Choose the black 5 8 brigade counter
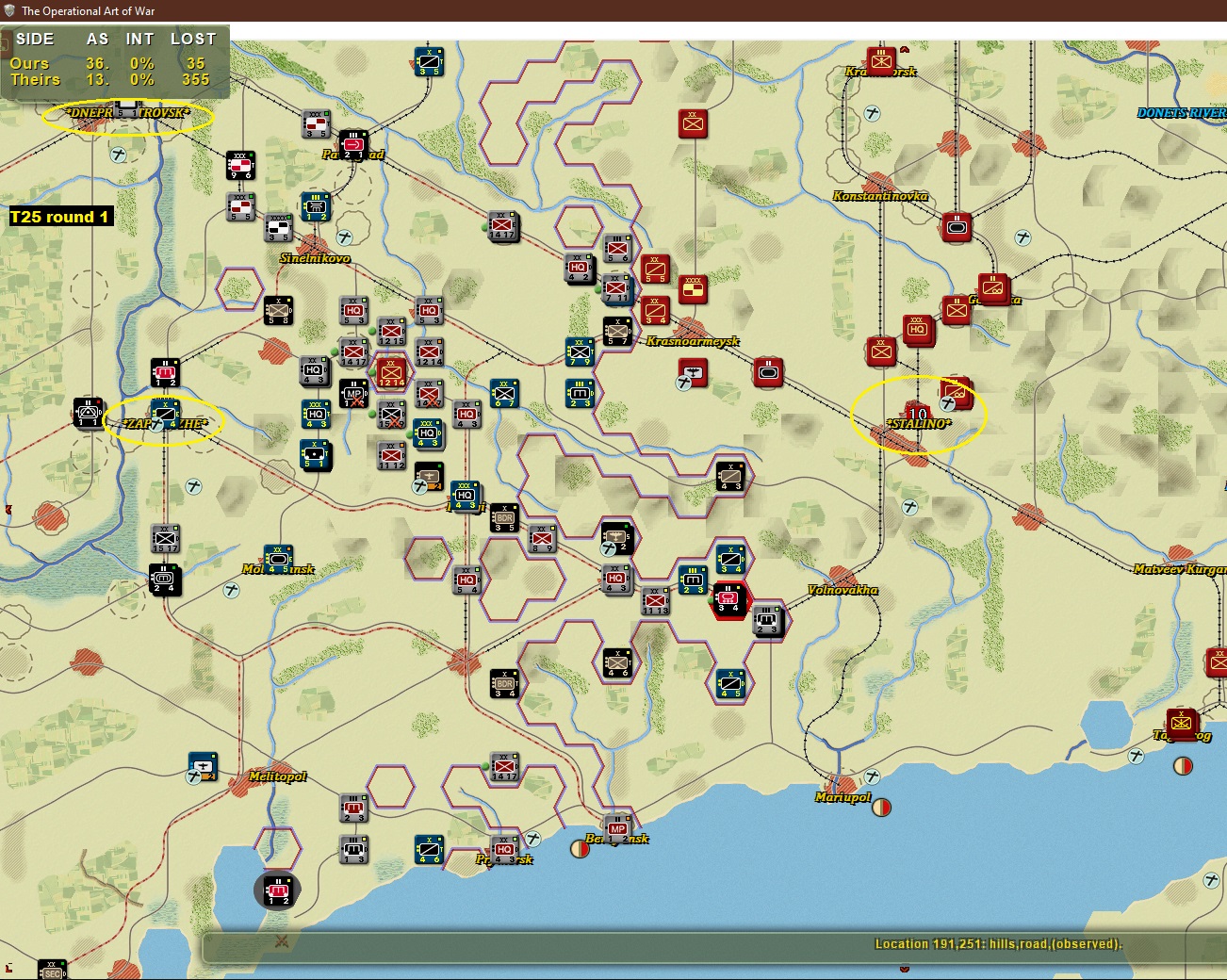Viewport: 1227px width, 980px height. click(278, 310)
